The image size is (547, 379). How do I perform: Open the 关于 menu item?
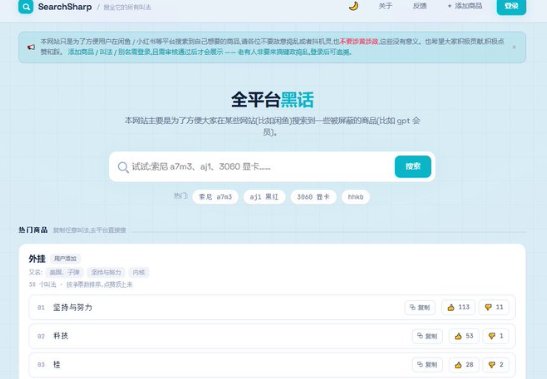coord(385,6)
